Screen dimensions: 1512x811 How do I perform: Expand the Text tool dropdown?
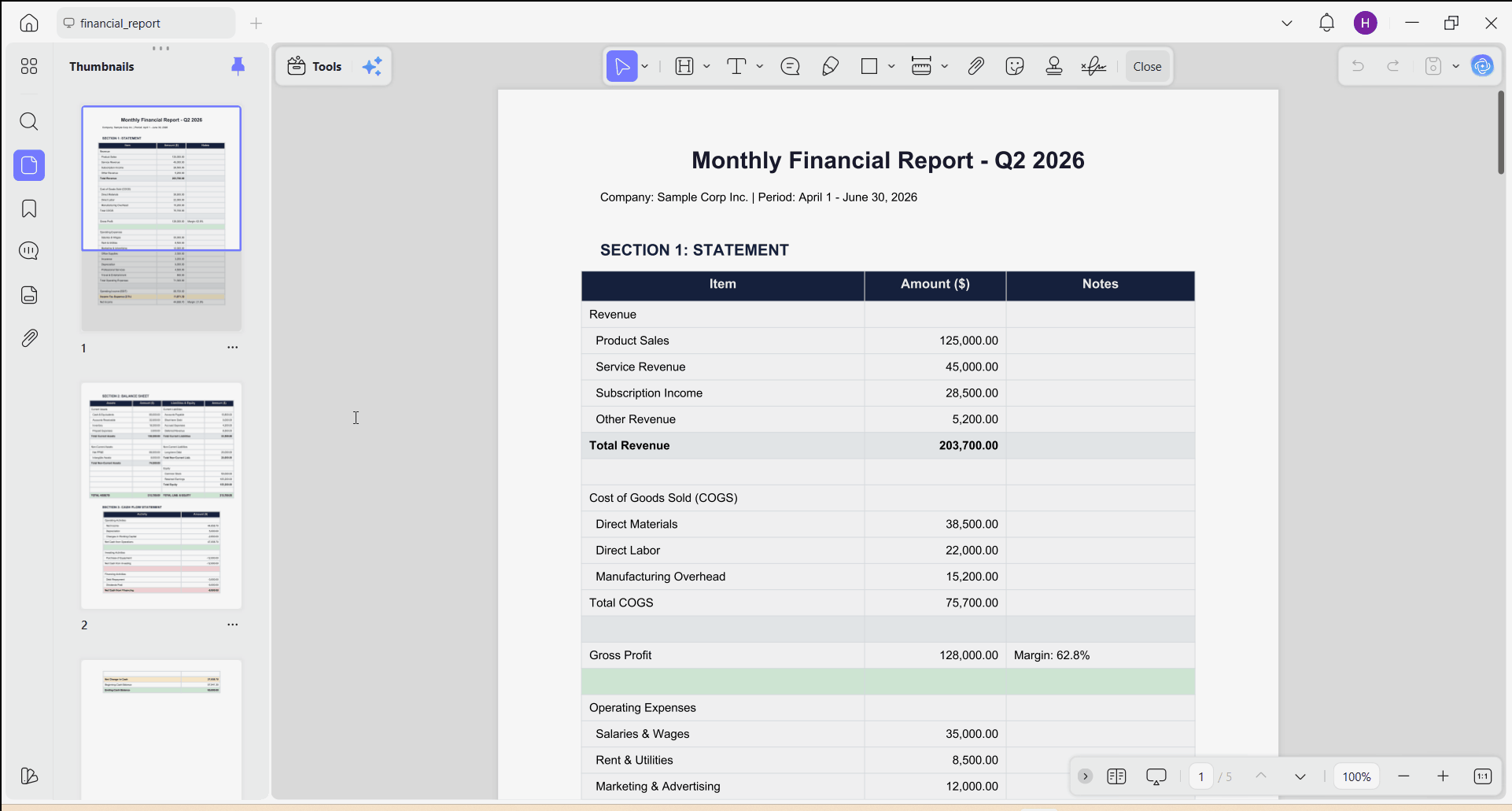(760, 66)
